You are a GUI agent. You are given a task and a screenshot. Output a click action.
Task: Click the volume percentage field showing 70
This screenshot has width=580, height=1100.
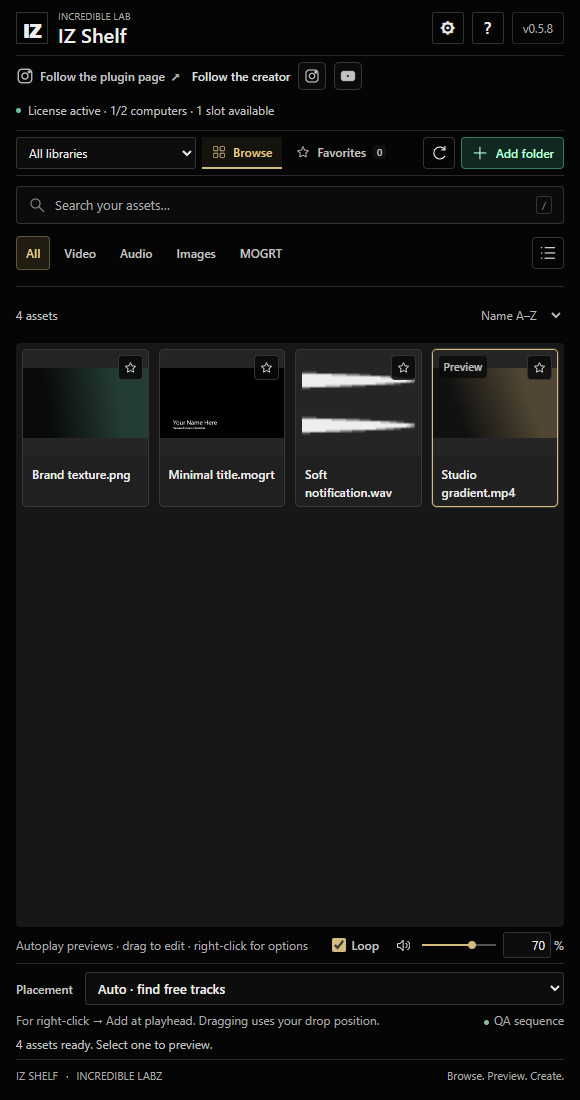527,945
